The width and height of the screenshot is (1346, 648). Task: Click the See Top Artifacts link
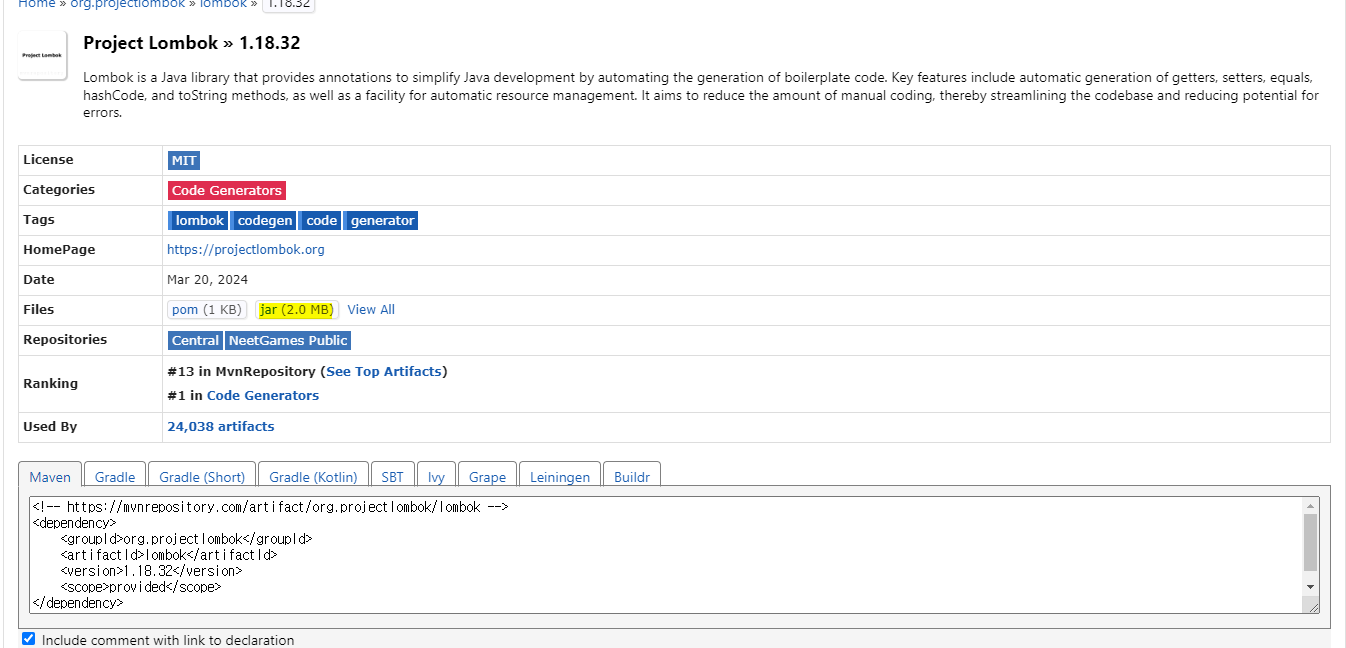click(x=383, y=371)
